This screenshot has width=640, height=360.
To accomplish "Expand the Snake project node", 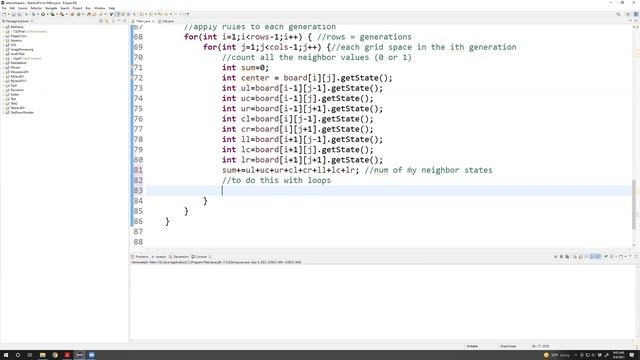I will click(3, 94).
